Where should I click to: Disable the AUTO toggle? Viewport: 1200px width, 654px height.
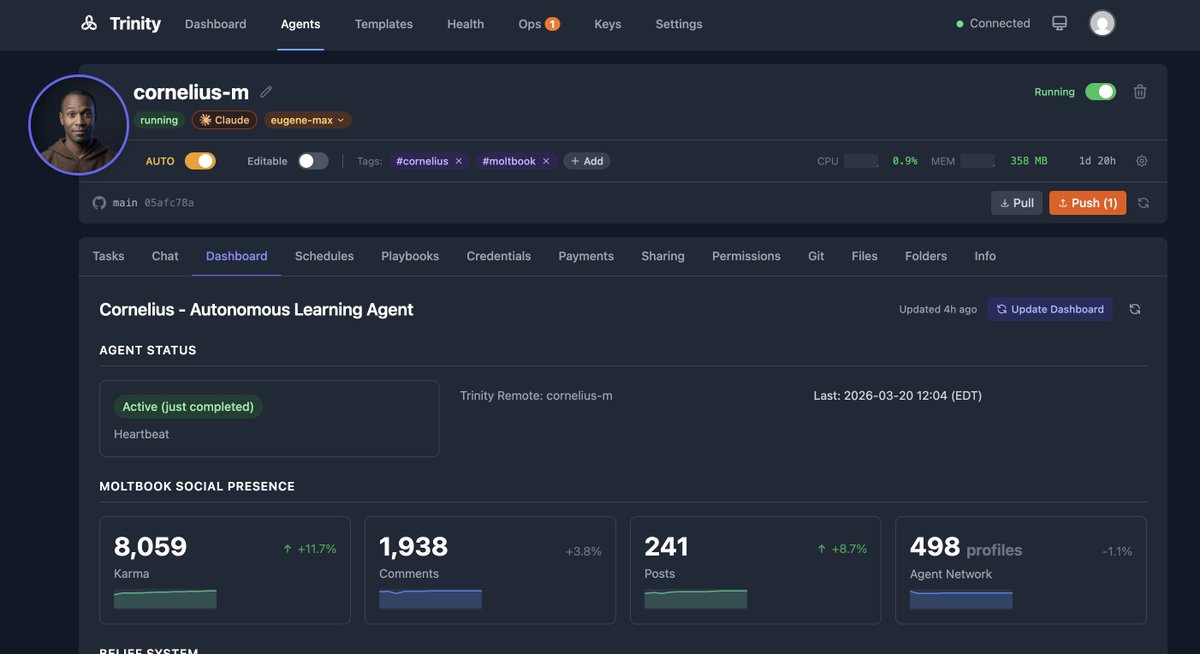199,159
